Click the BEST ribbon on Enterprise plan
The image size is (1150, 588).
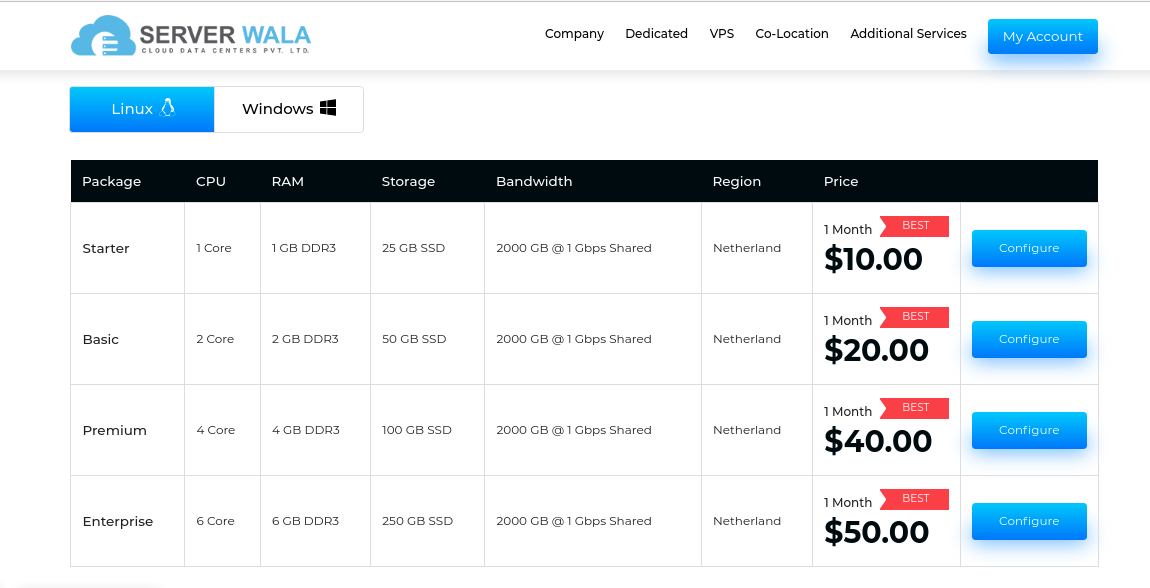(914, 499)
